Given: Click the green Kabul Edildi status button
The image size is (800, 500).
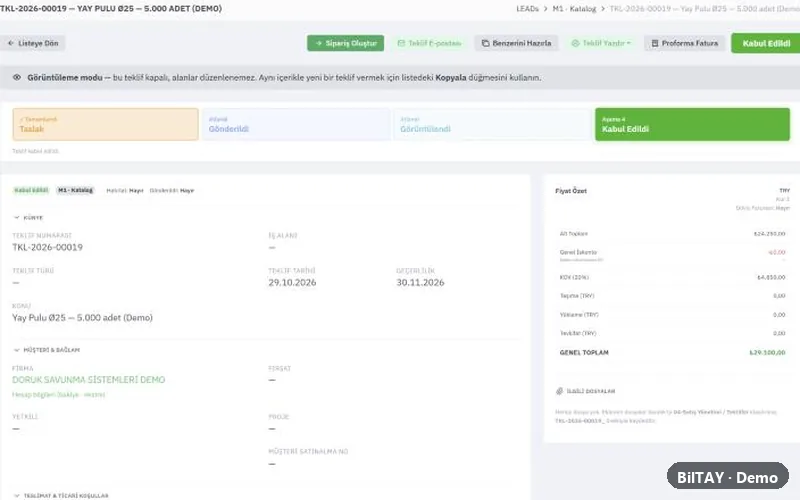Looking at the screenshot, I should point(766,43).
